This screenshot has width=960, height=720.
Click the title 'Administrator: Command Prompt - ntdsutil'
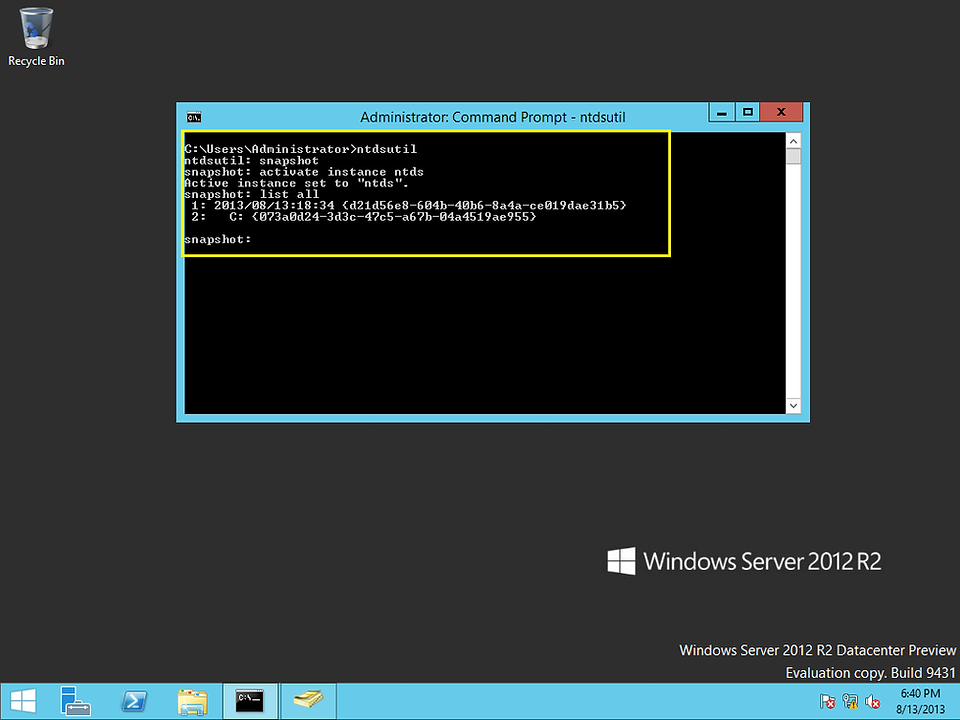click(493, 117)
